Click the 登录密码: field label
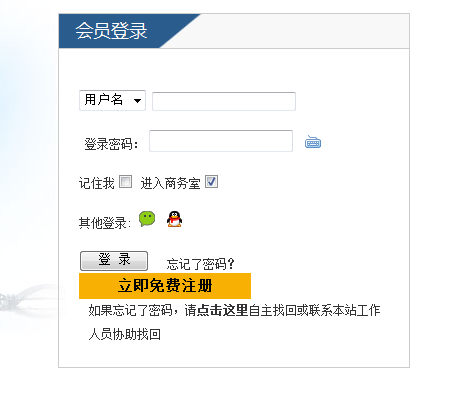 click(111, 144)
